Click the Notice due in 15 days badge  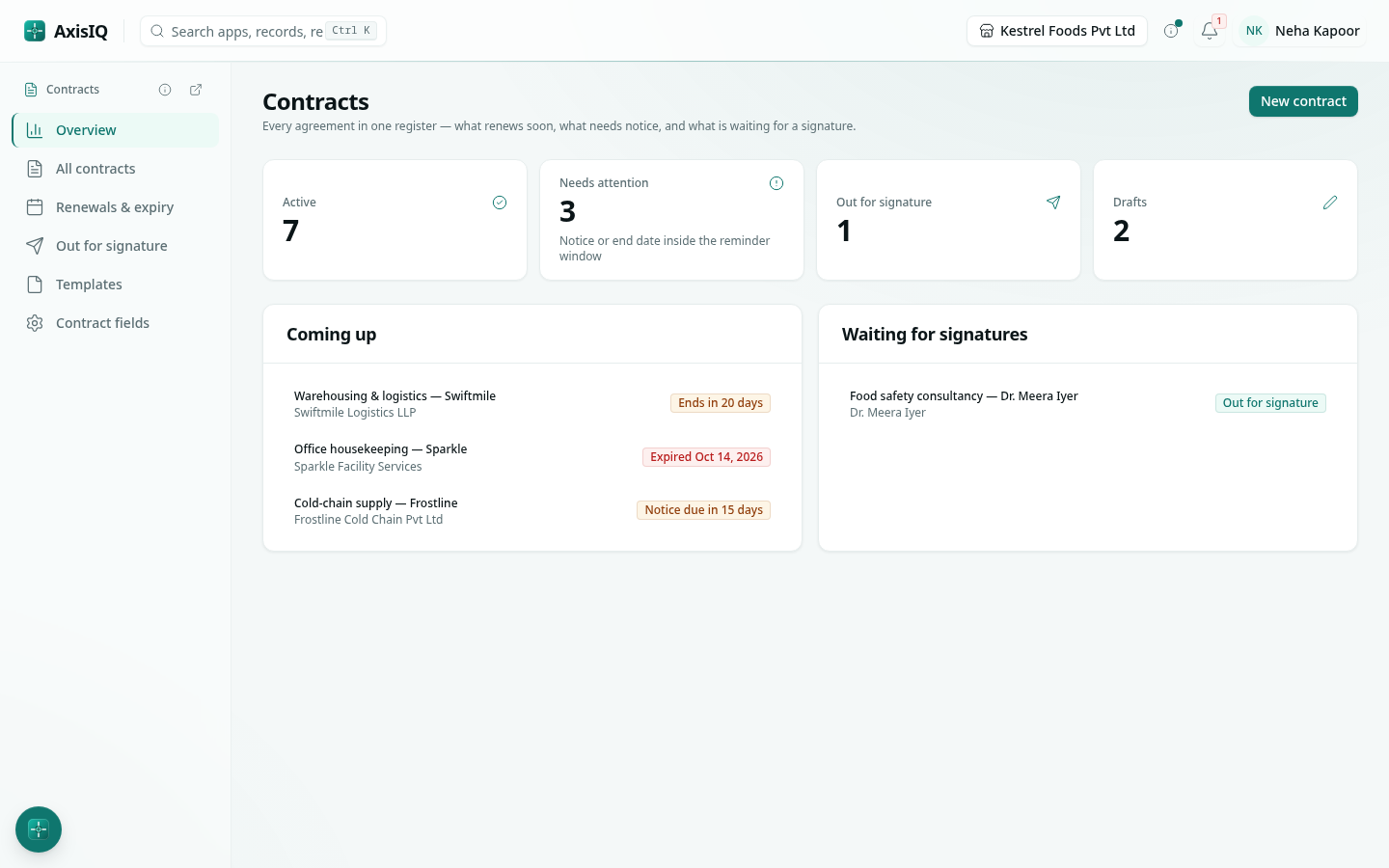703,510
